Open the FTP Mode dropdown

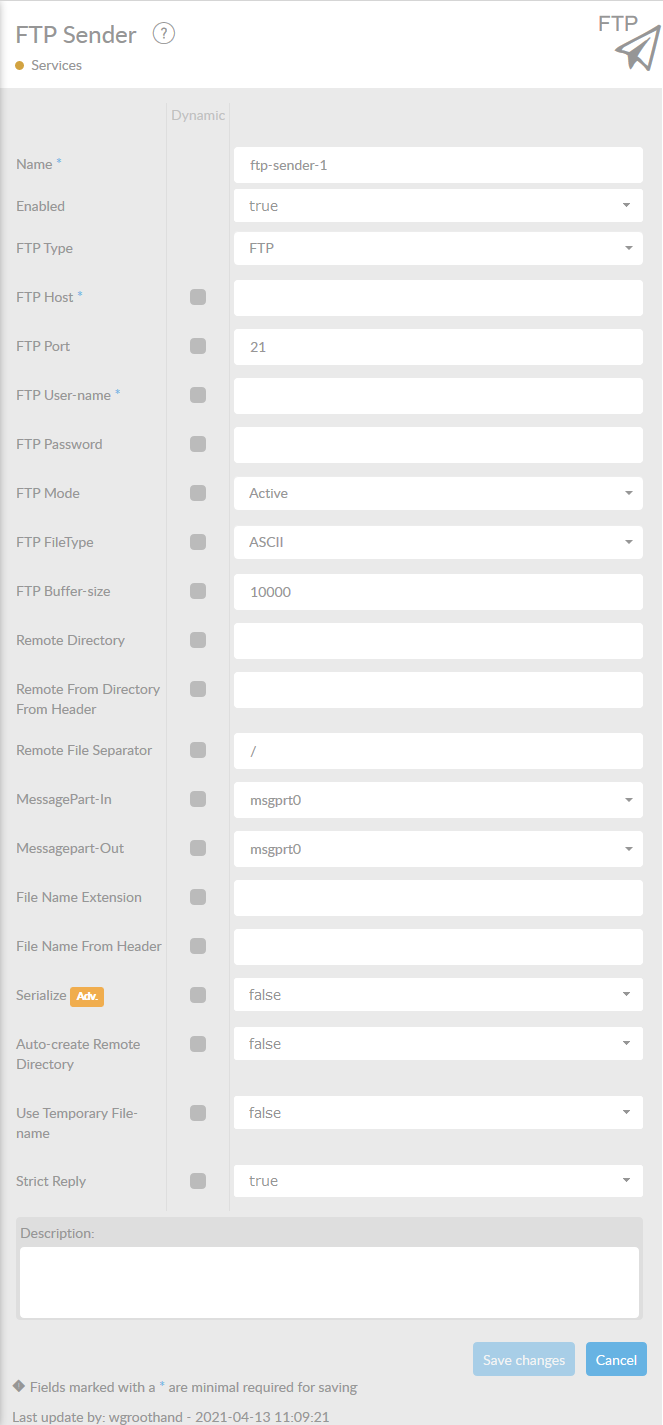(438, 493)
